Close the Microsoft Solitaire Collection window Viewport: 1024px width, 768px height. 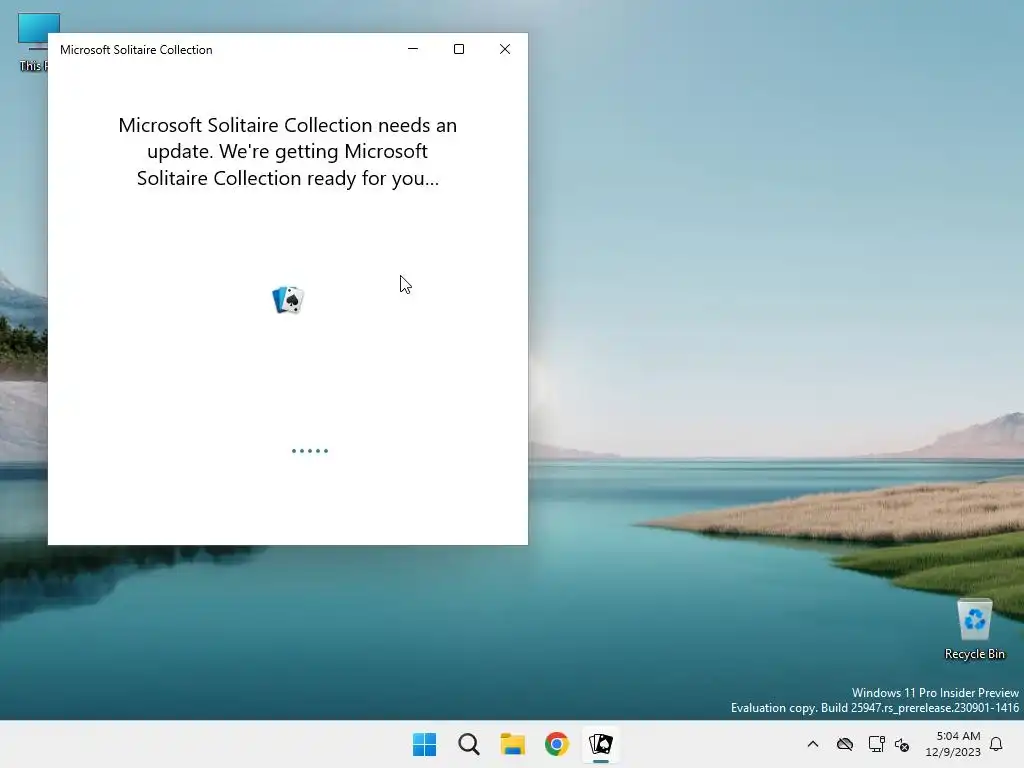click(x=505, y=49)
